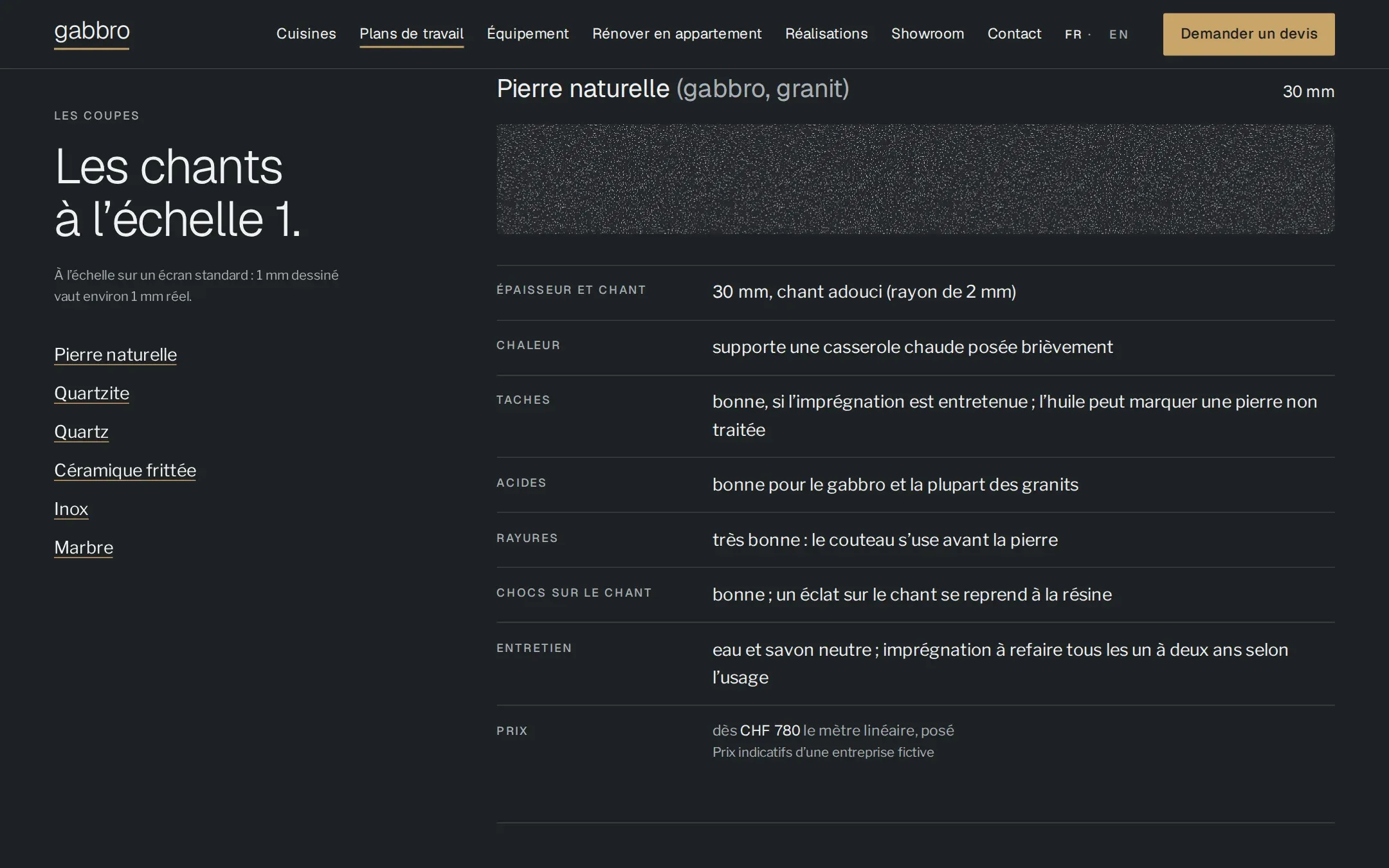Switch language to FR
The image size is (1389, 868).
1073,34
